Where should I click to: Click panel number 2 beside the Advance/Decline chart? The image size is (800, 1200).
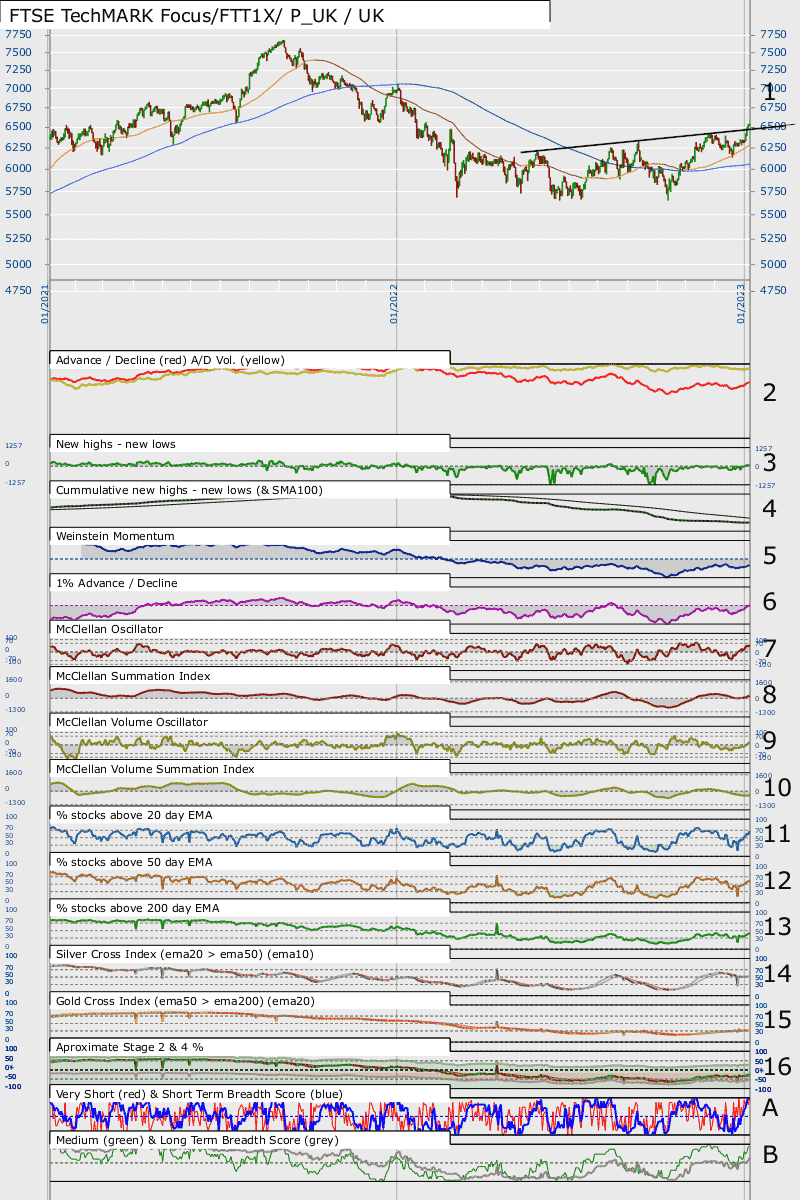pyautogui.click(x=769, y=392)
